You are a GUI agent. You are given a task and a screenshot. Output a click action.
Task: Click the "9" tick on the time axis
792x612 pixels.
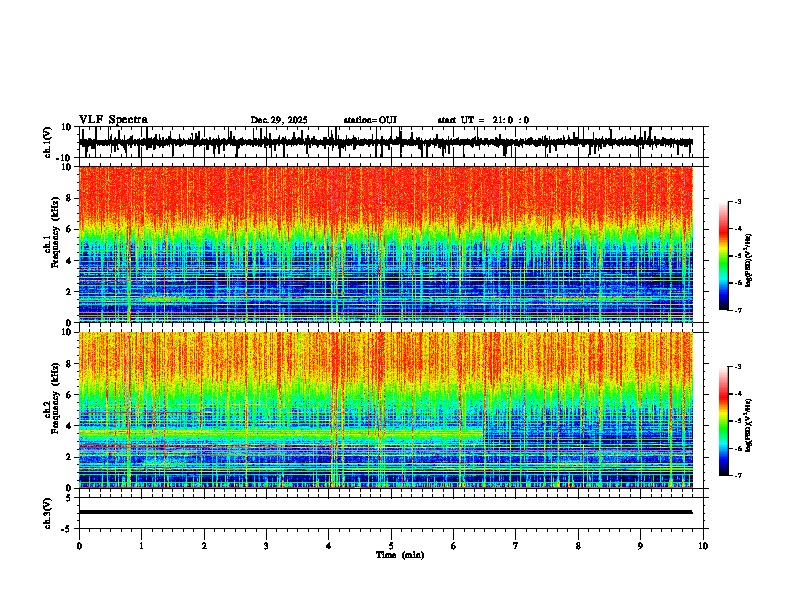click(640, 546)
